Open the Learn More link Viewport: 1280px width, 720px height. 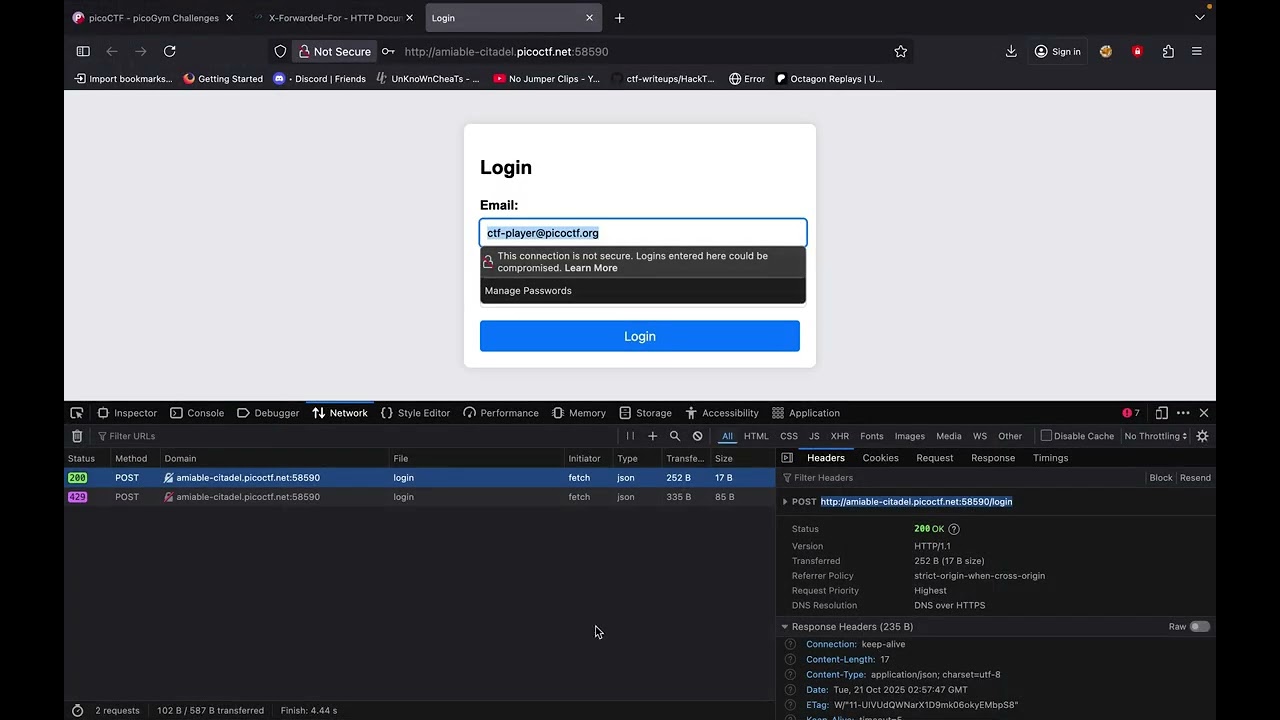click(x=591, y=268)
